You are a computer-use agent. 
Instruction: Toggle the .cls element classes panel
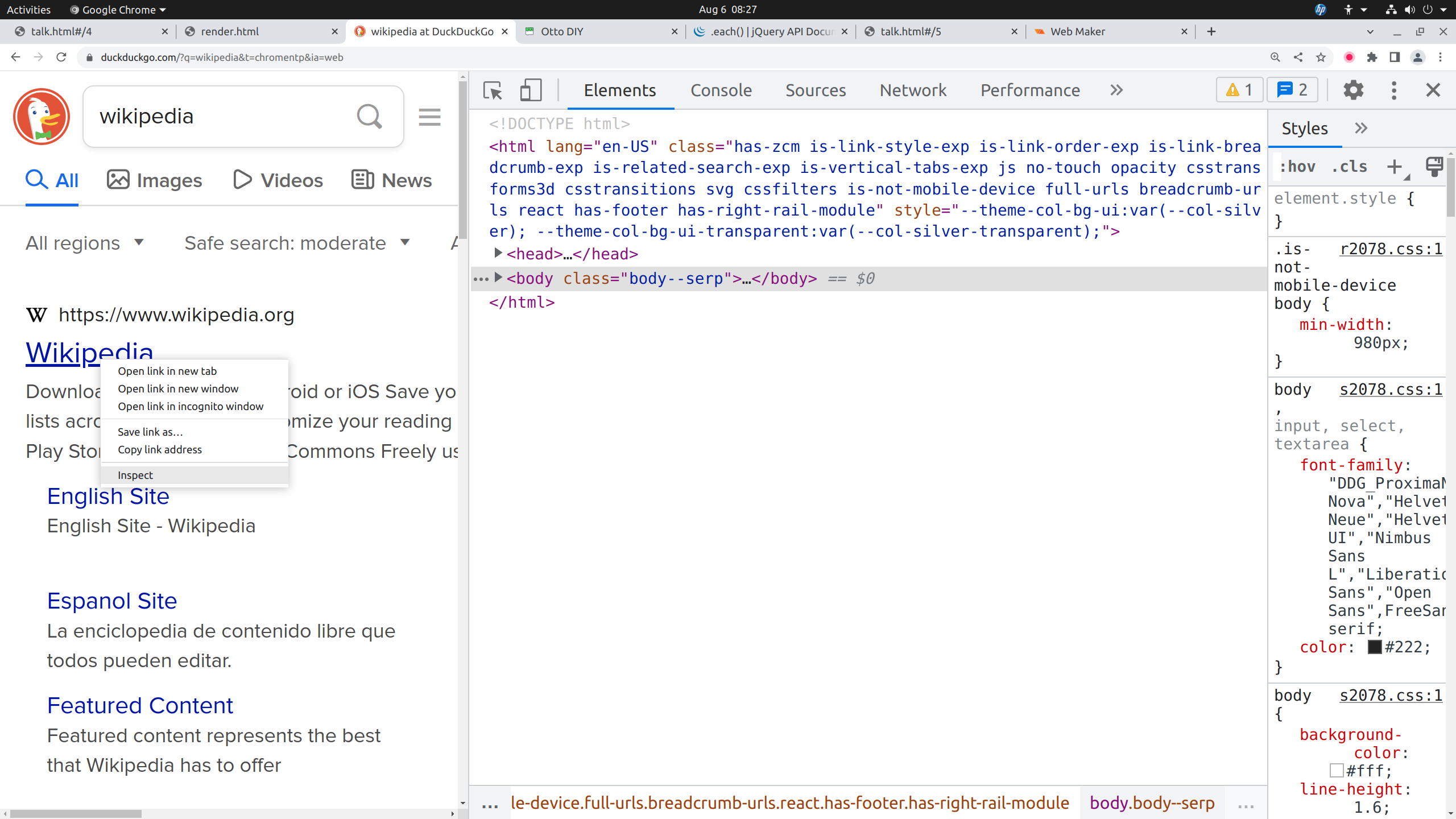click(x=1349, y=167)
